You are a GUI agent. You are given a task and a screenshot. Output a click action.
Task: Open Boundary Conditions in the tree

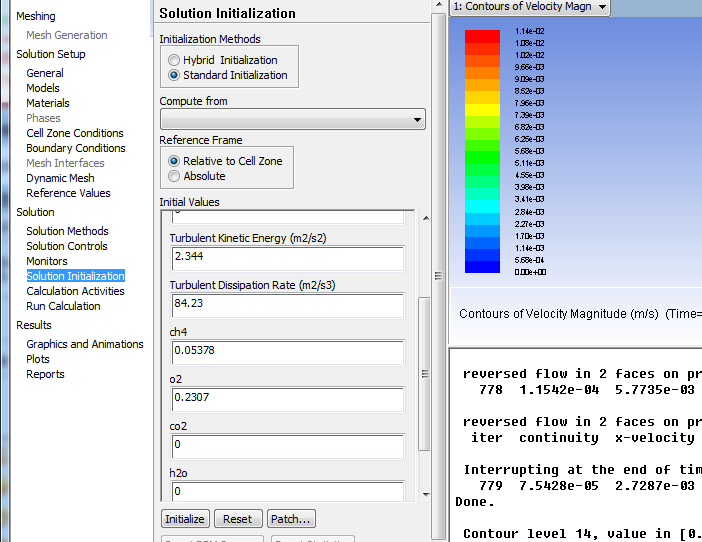(75, 148)
